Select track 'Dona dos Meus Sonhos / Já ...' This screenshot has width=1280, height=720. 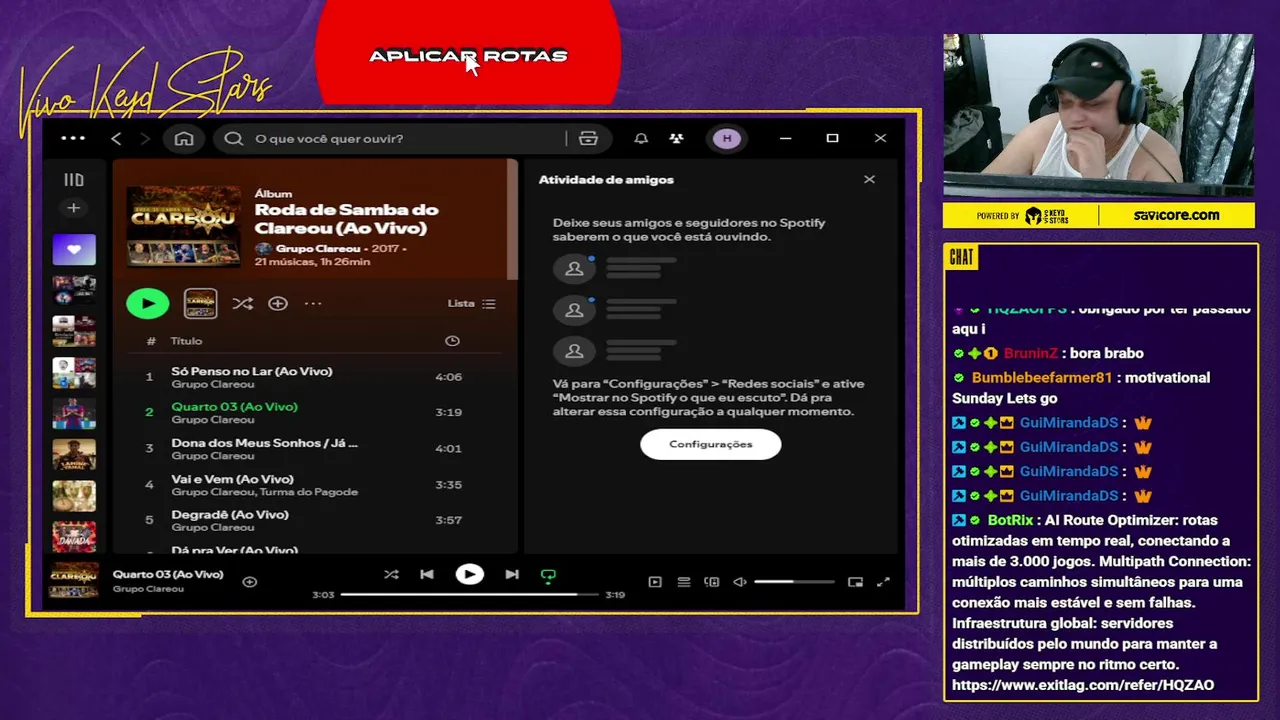[x=316, y=448]
